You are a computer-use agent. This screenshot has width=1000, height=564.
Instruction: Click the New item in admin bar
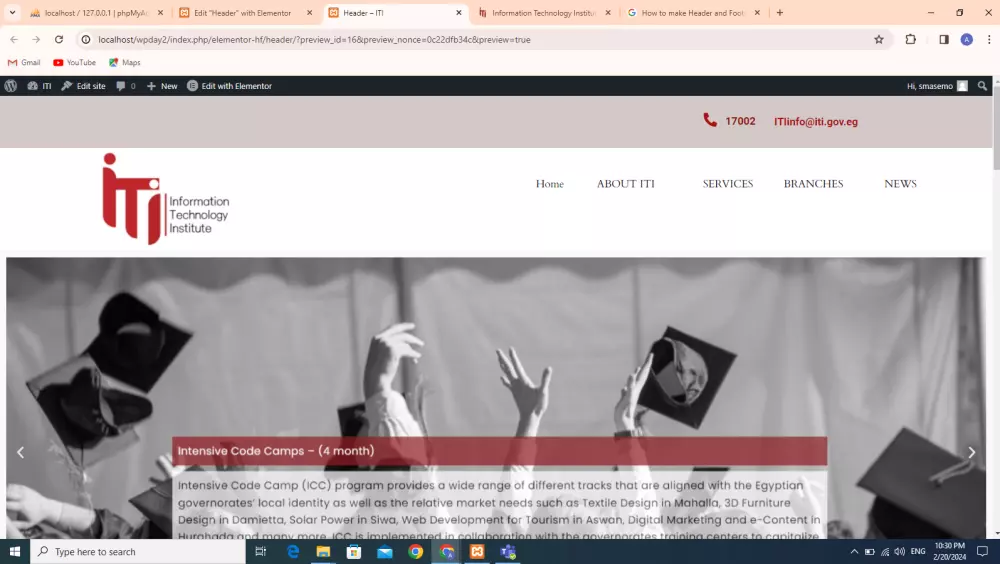162,86
